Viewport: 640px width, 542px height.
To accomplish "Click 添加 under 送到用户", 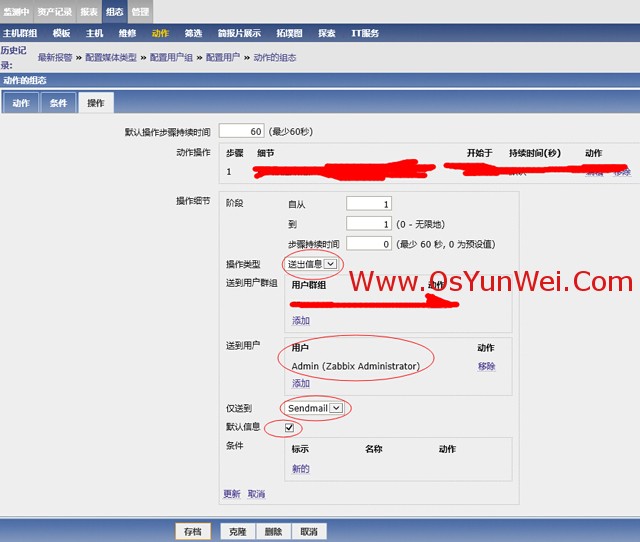I will point(301,383).
